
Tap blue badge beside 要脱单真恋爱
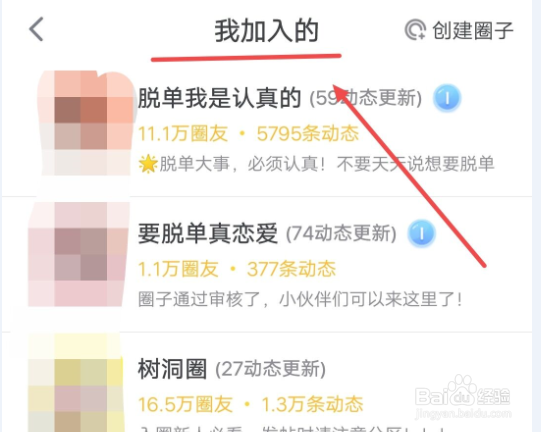pyautogui.click(x=421, y=234)
